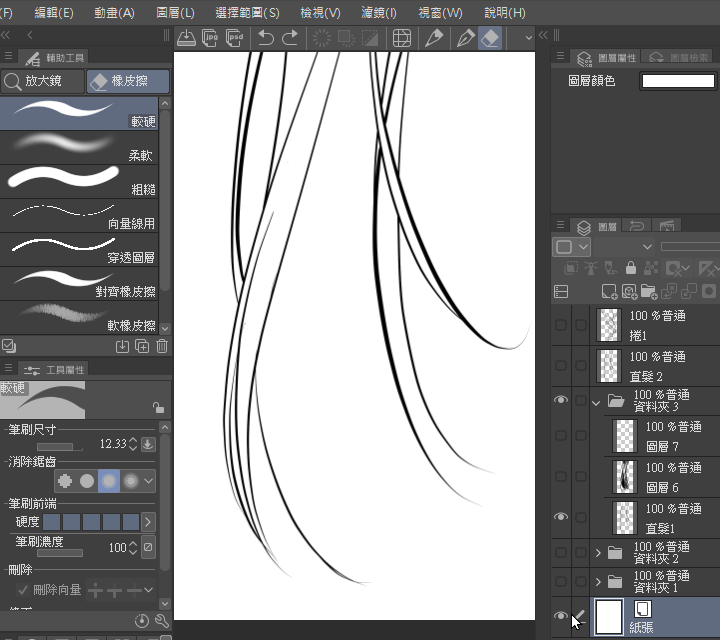Click the Export as PSD icon

(x=234, y=38)
